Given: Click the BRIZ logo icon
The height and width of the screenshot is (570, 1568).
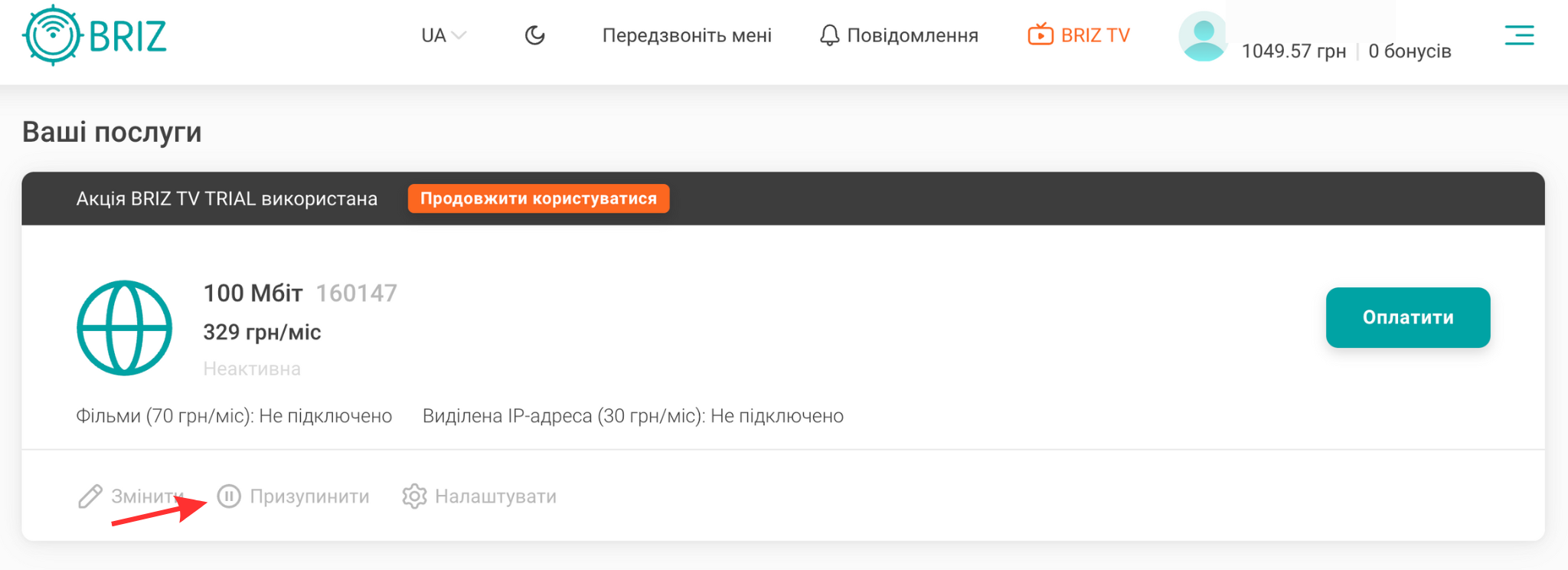Looking at the screenshot, I should [x=52, y=35].
